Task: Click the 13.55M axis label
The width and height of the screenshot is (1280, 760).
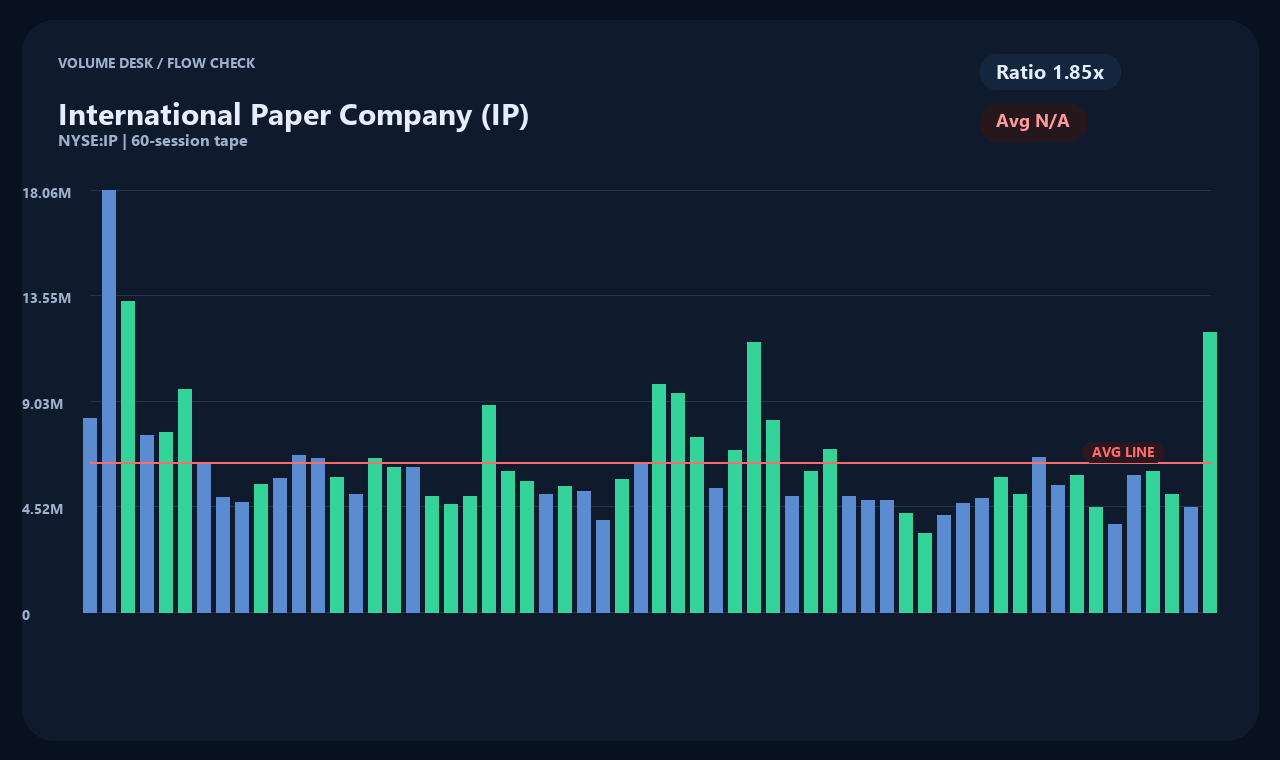Action: [x=46, y=298]
